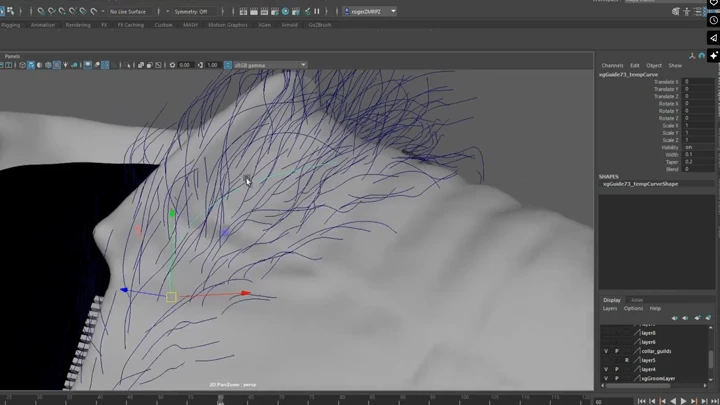This screenshot has height=405, width=720.
Task: Click move layer up arrow icon
Action: (674, 318)
